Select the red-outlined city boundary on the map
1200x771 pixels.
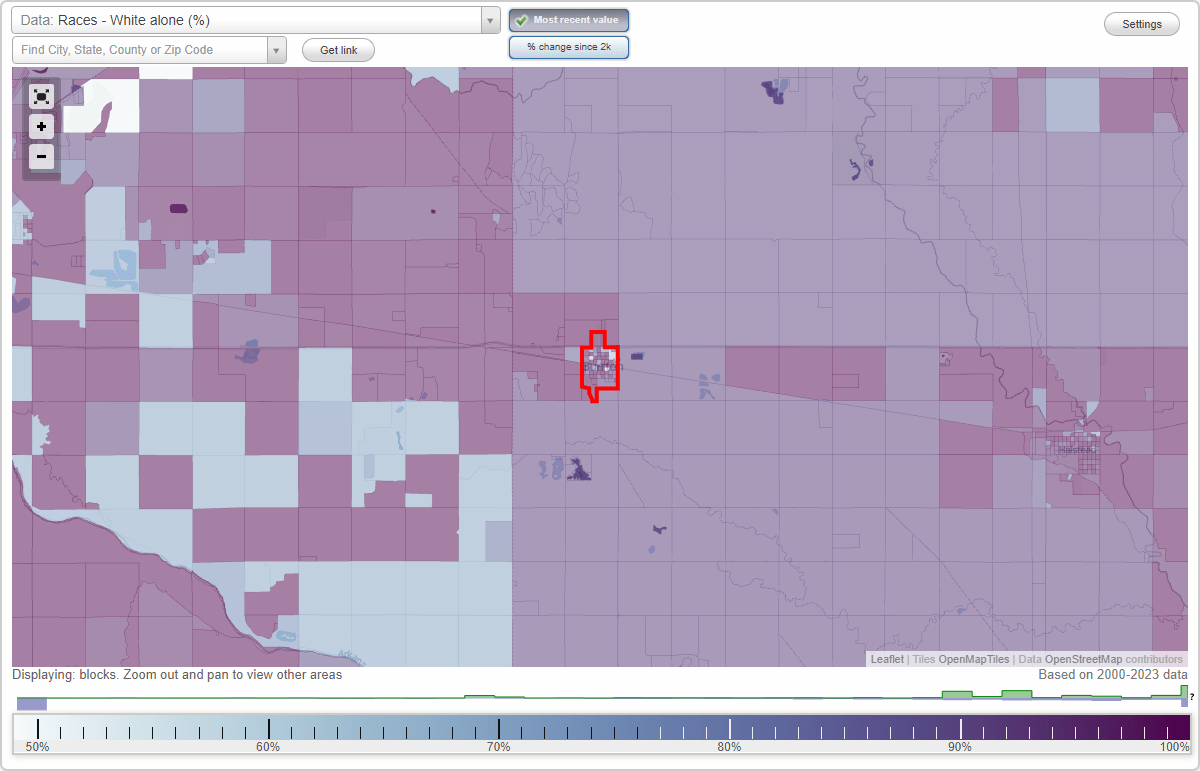point(598,365)
